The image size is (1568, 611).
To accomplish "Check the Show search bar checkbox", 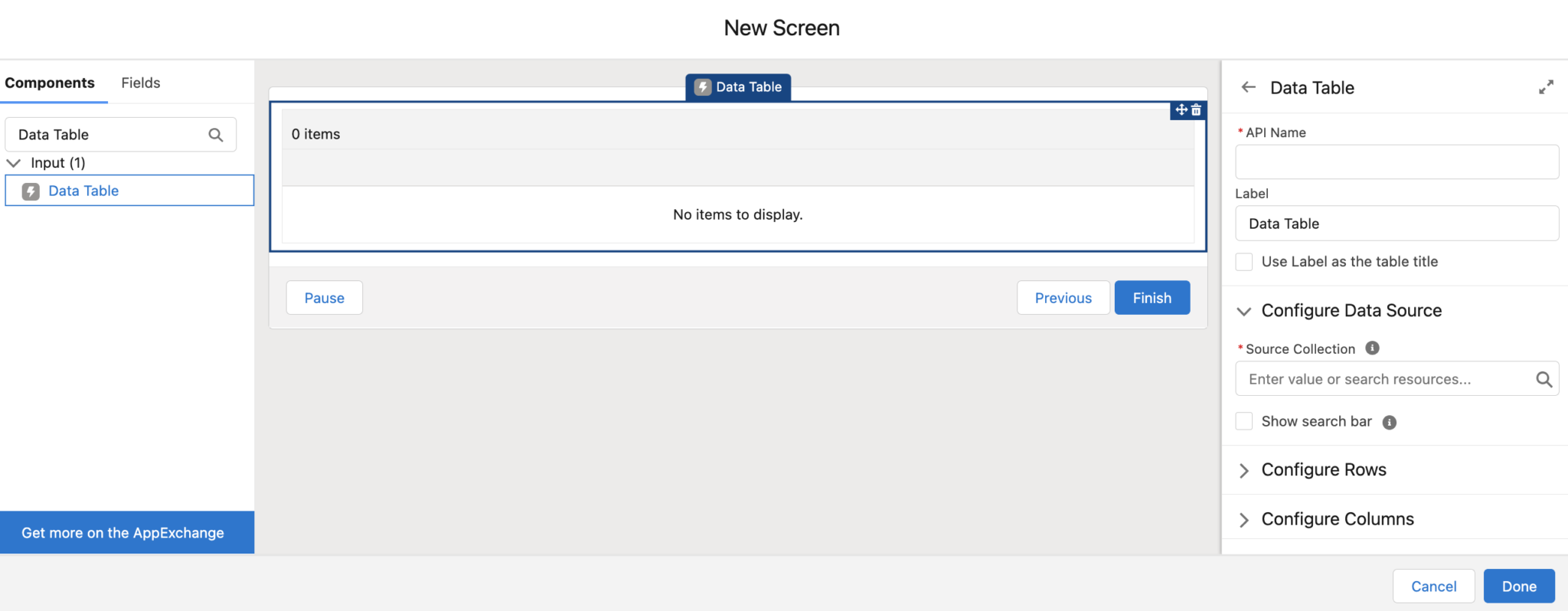I will coord(1244,421).
